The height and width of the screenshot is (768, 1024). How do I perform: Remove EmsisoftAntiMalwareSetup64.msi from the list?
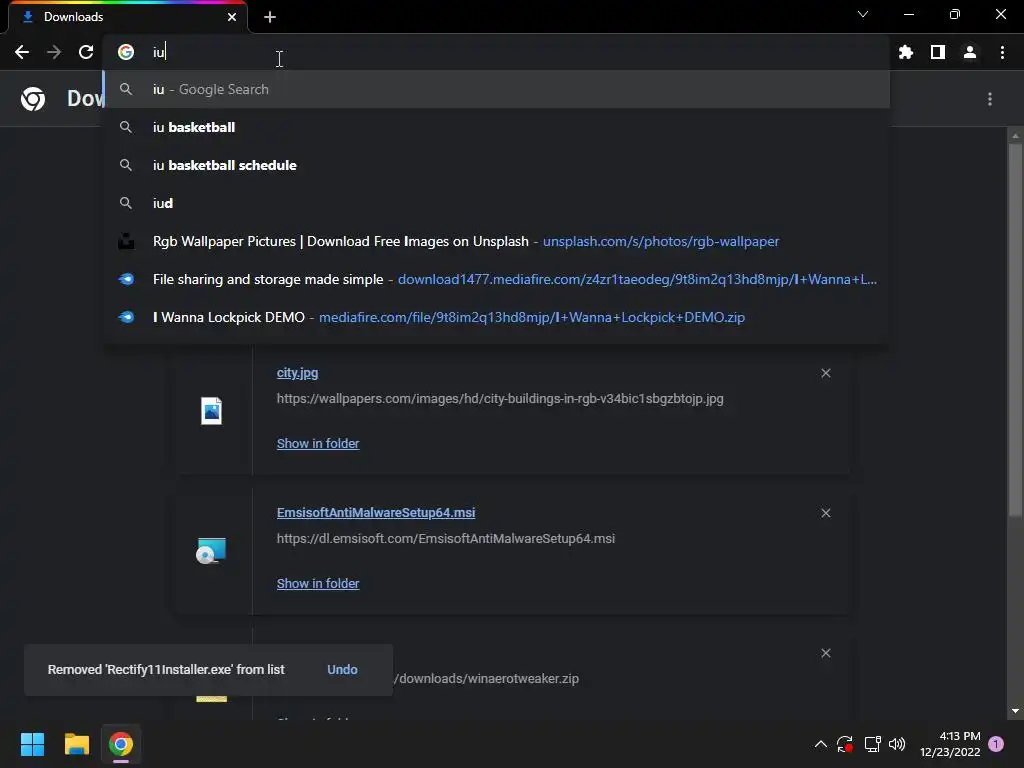[825, 513]
